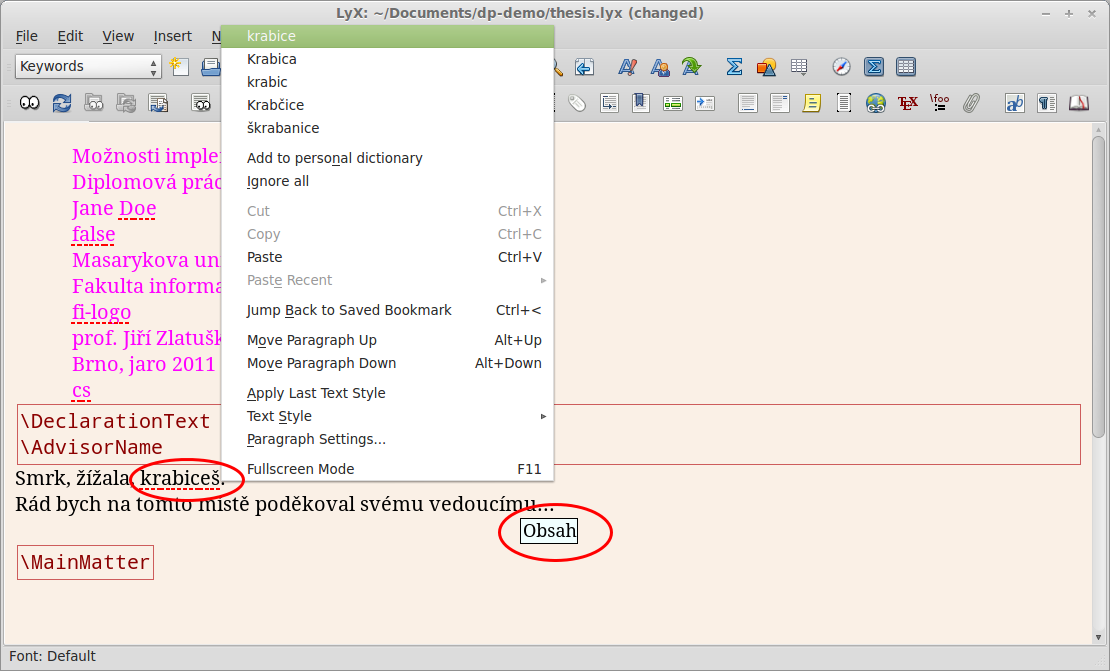
Task: Choose the spelling suggestion "škrabanice"
Action: [387, 128]
